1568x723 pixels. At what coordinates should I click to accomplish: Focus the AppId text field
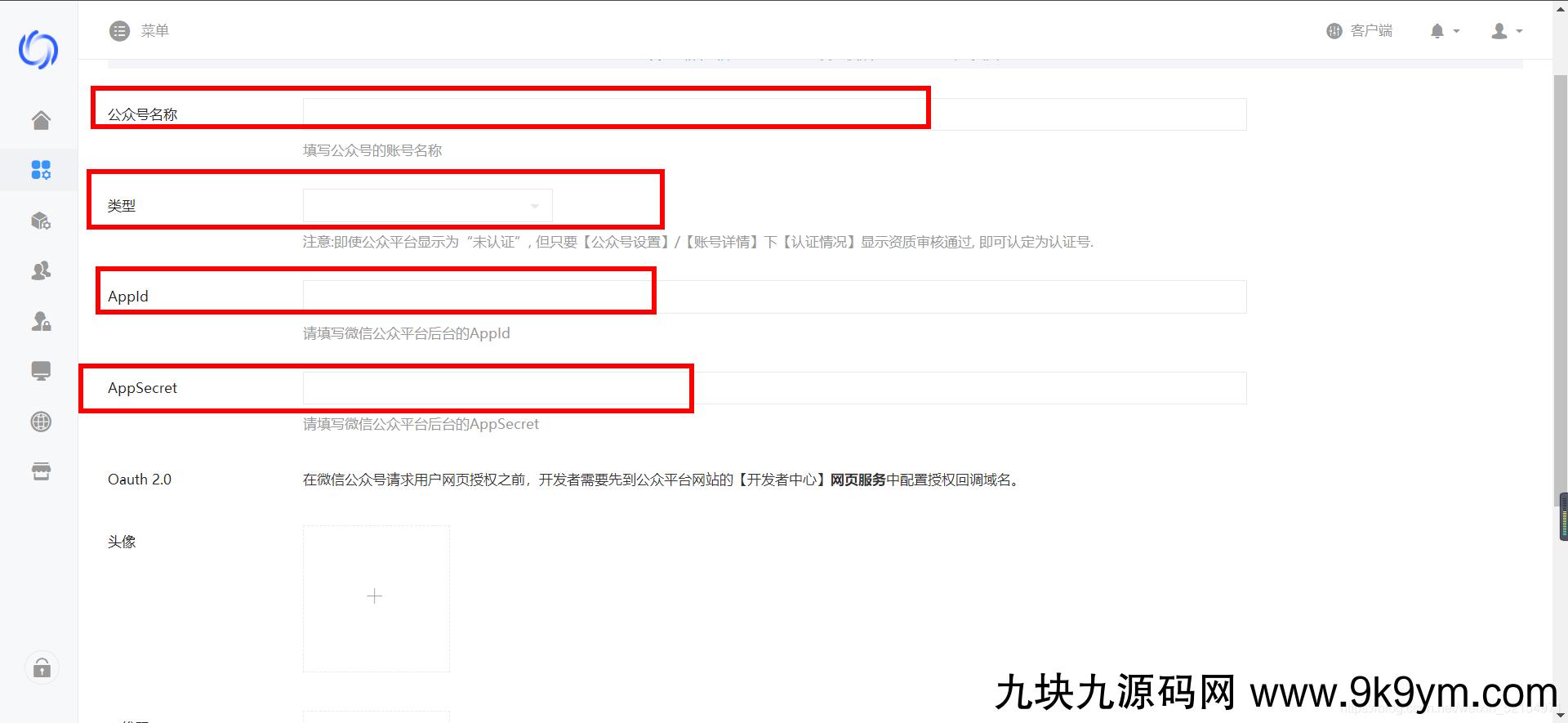pos(773,297)
